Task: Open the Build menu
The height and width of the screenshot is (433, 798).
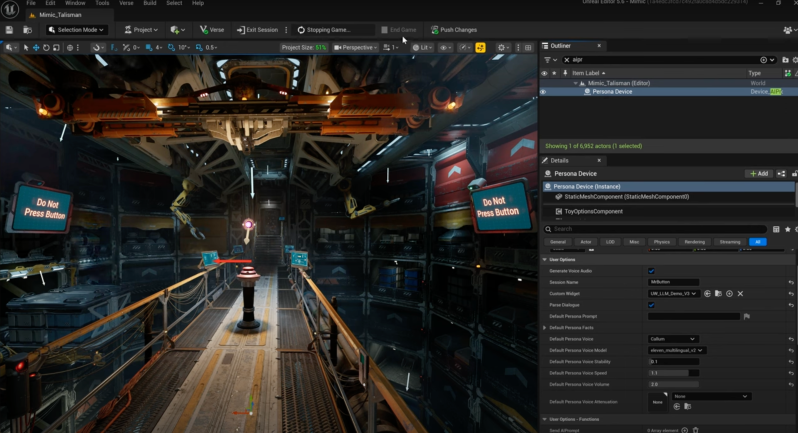Action: 150,3
